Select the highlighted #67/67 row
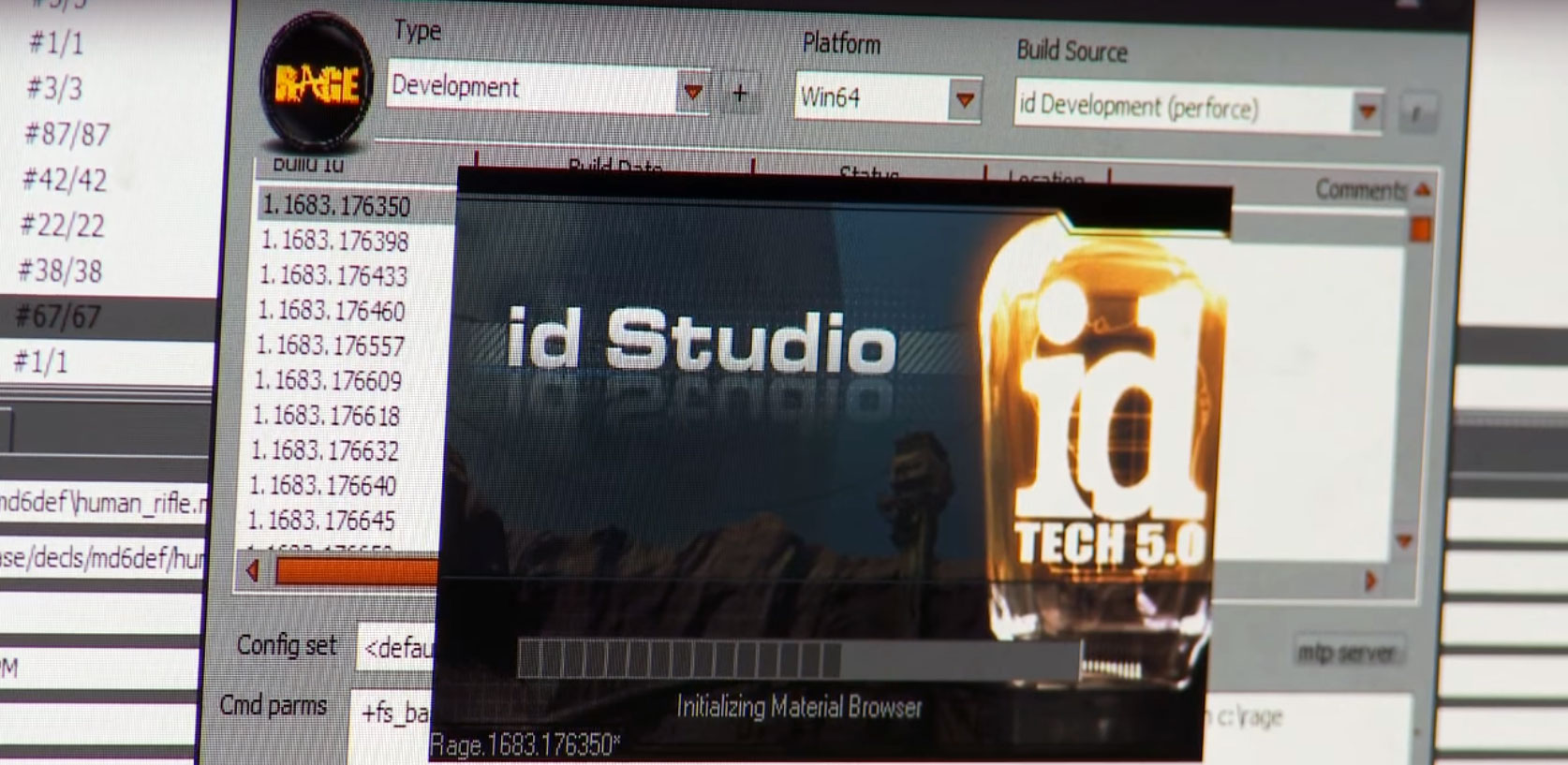The width and height of the screenshot is (1568, 765). tap(108, 317)
